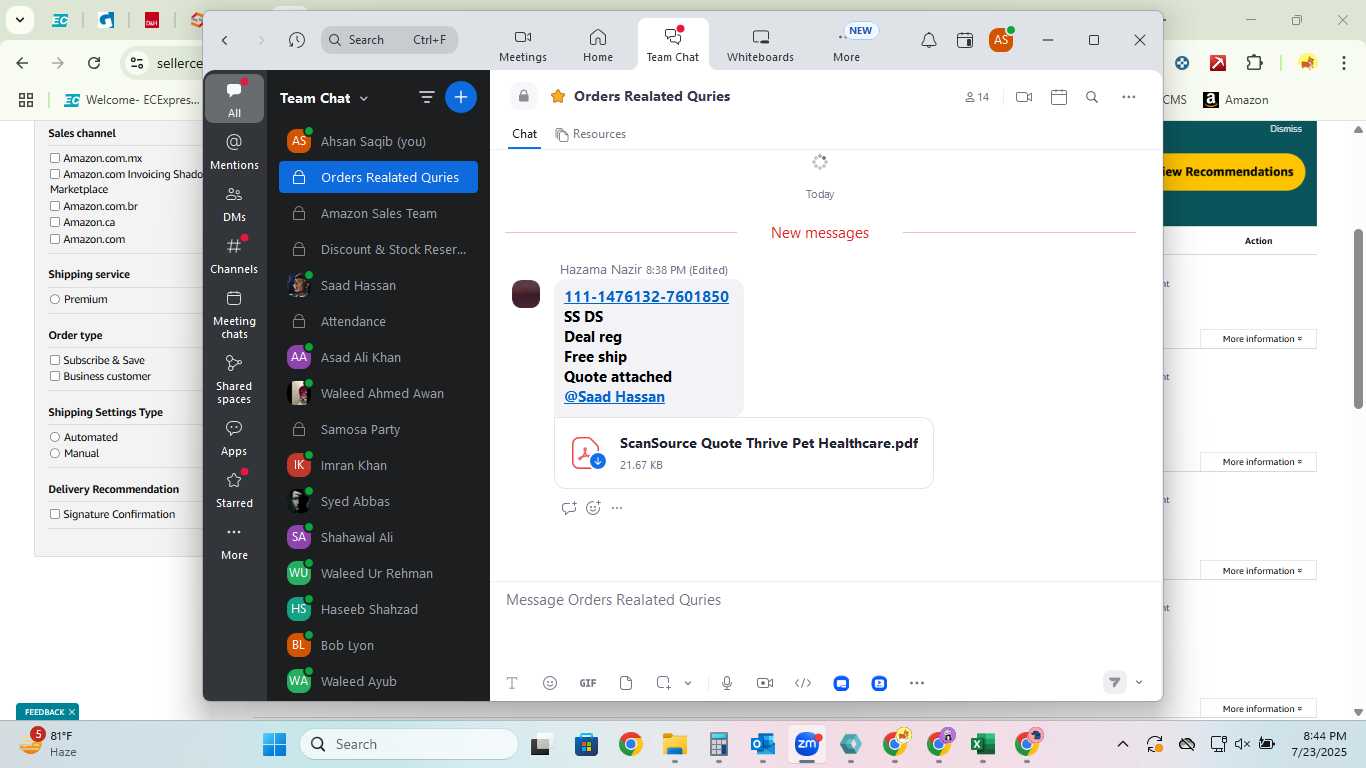Open the text formatting tool in composer

512,683
